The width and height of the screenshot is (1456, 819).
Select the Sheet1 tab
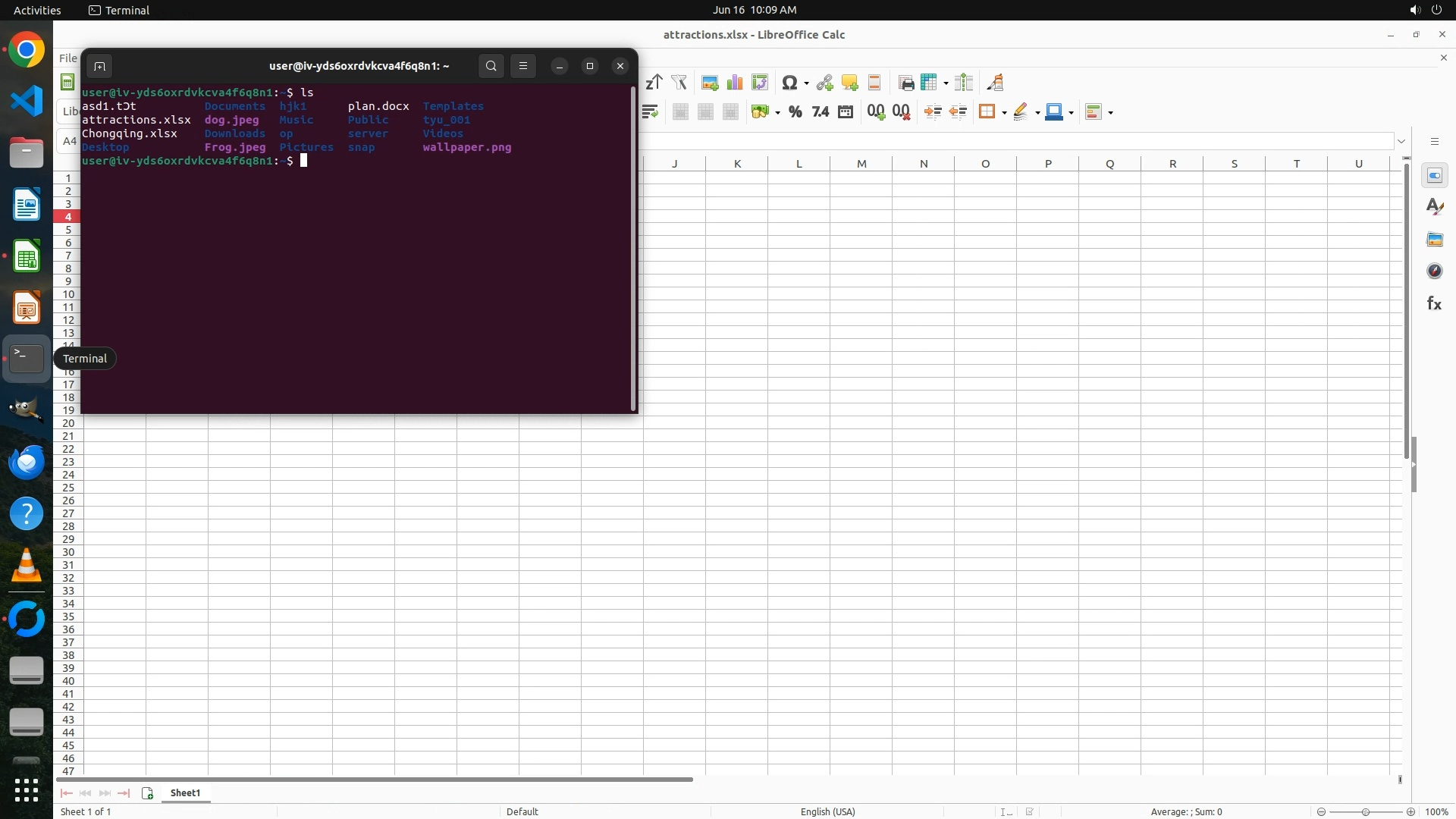[185, 792]
